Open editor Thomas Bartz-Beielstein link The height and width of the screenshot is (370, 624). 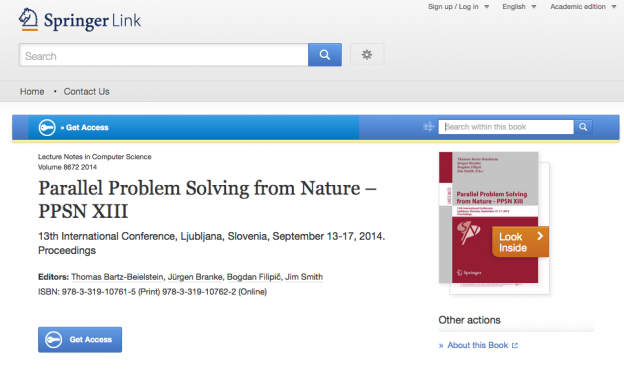coord(117,277)
